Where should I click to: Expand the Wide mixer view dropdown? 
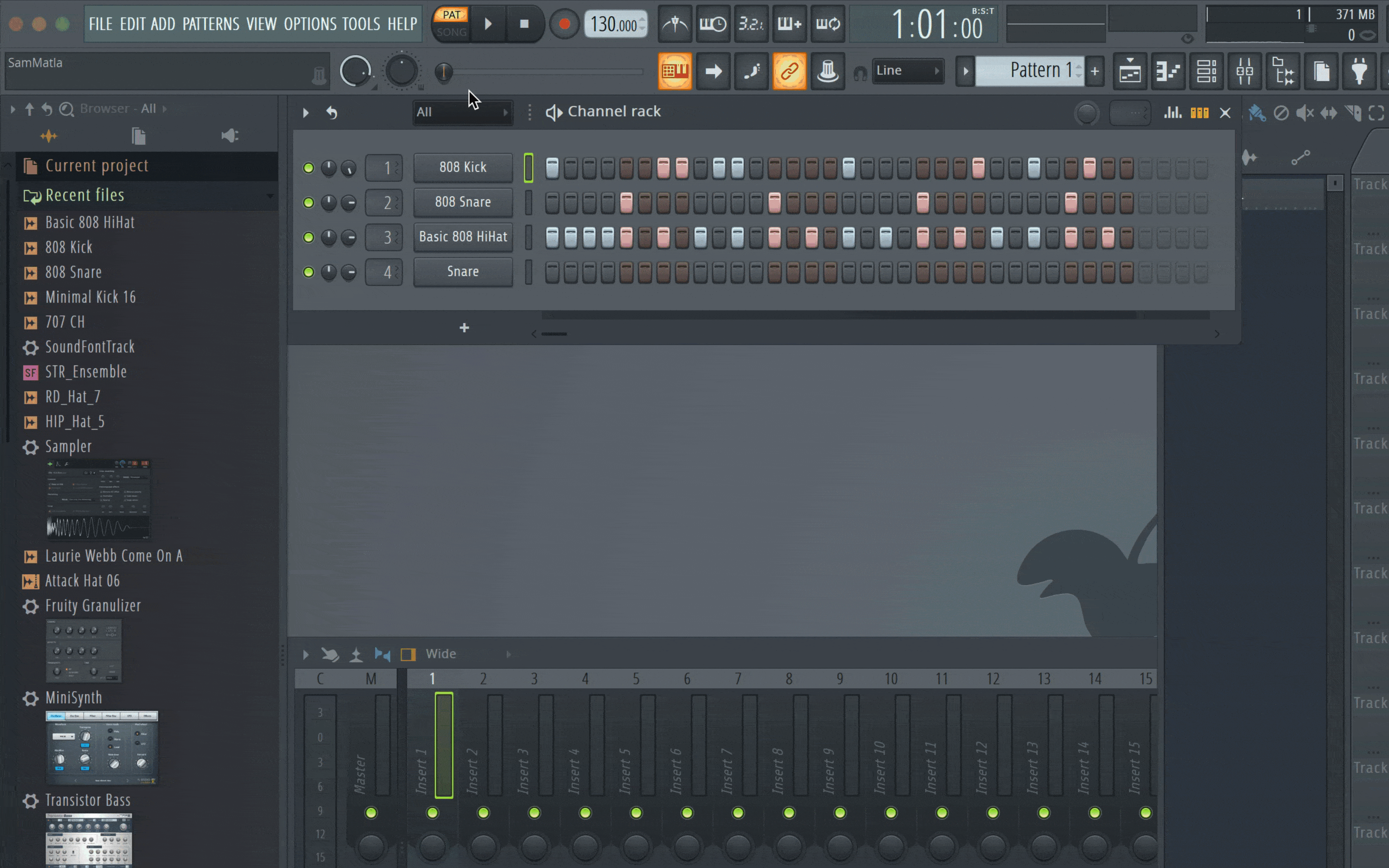(508, 654)
